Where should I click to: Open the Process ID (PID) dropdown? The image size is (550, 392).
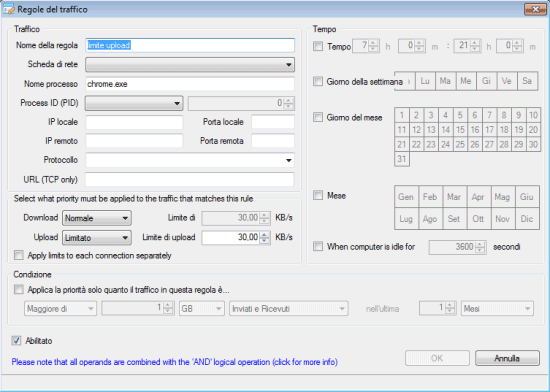point(134,103)
